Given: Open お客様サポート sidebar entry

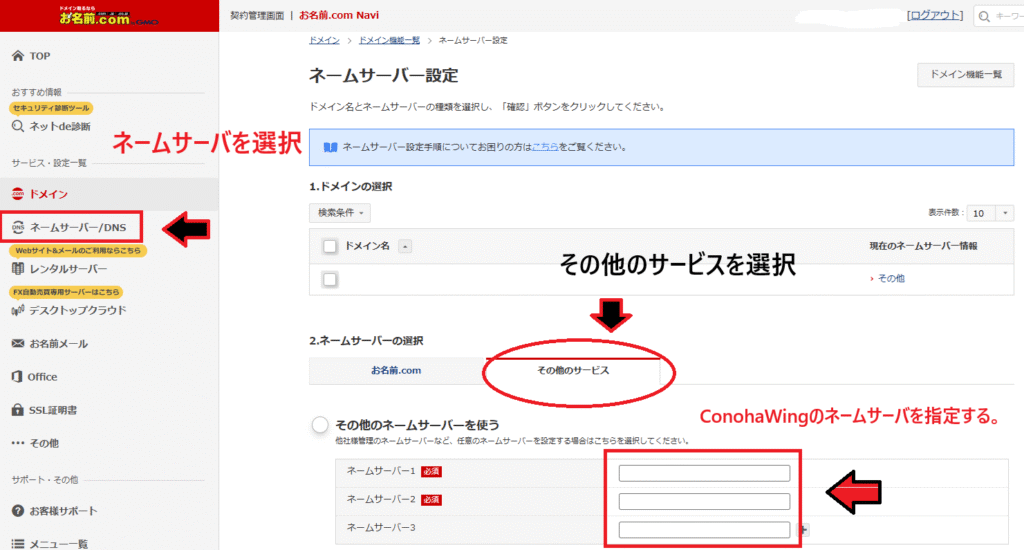Looking at the screenshot, I should click(63, 511).
